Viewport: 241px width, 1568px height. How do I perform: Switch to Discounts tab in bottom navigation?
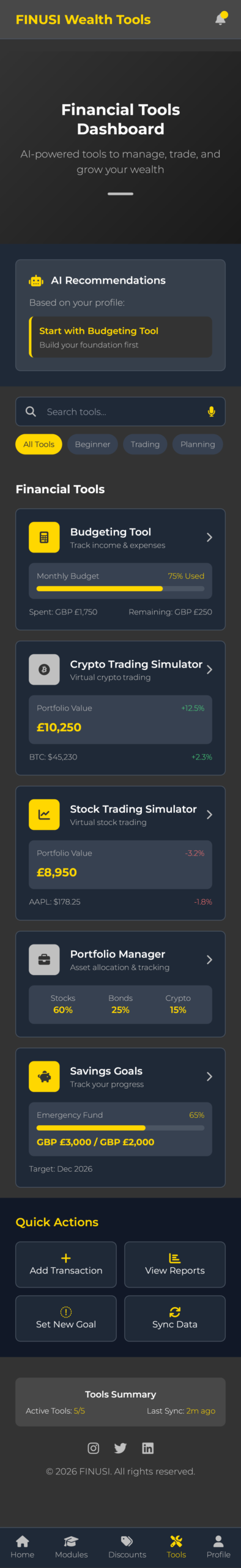point(127,1547)
